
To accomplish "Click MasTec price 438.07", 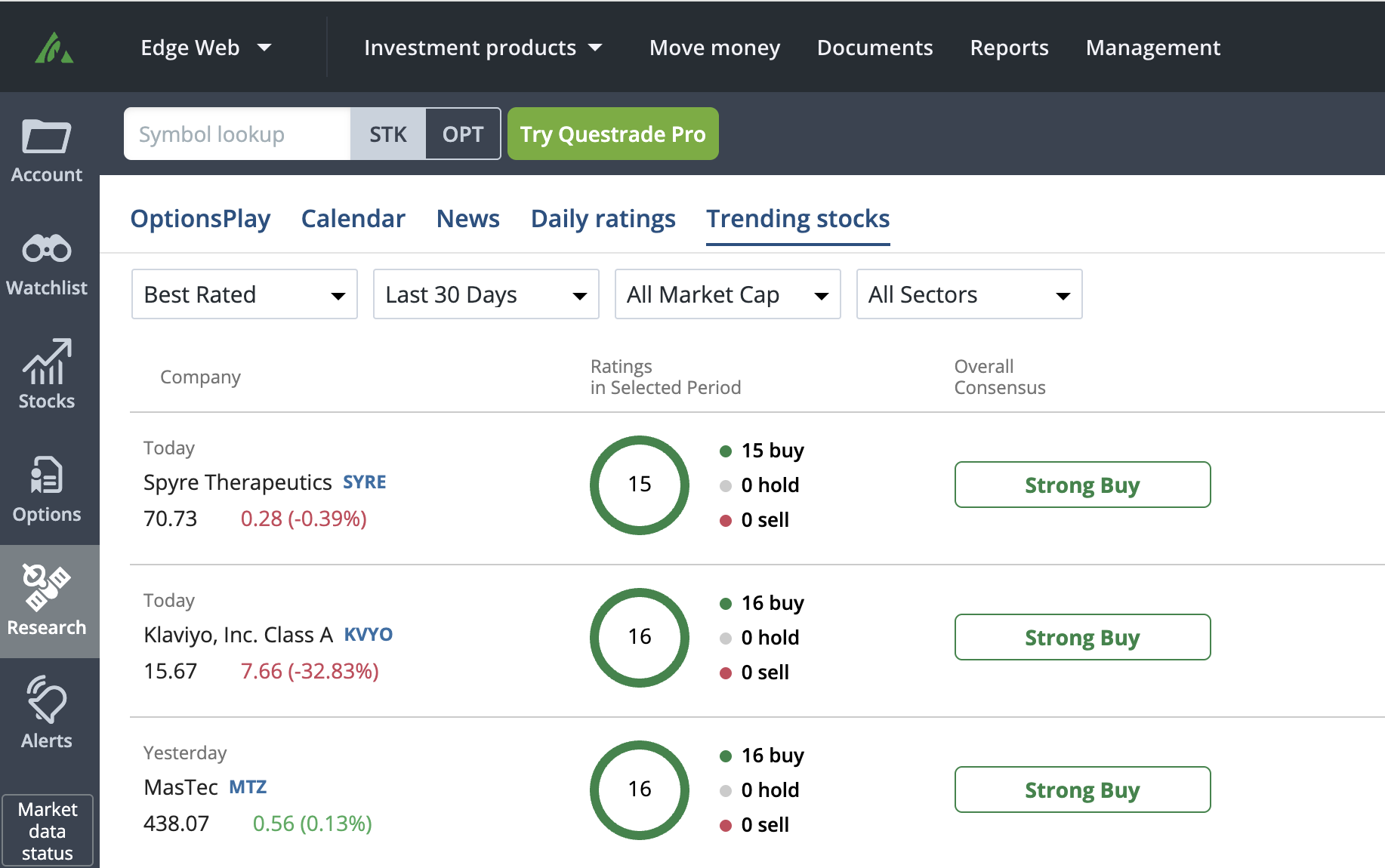I will 176,823.
